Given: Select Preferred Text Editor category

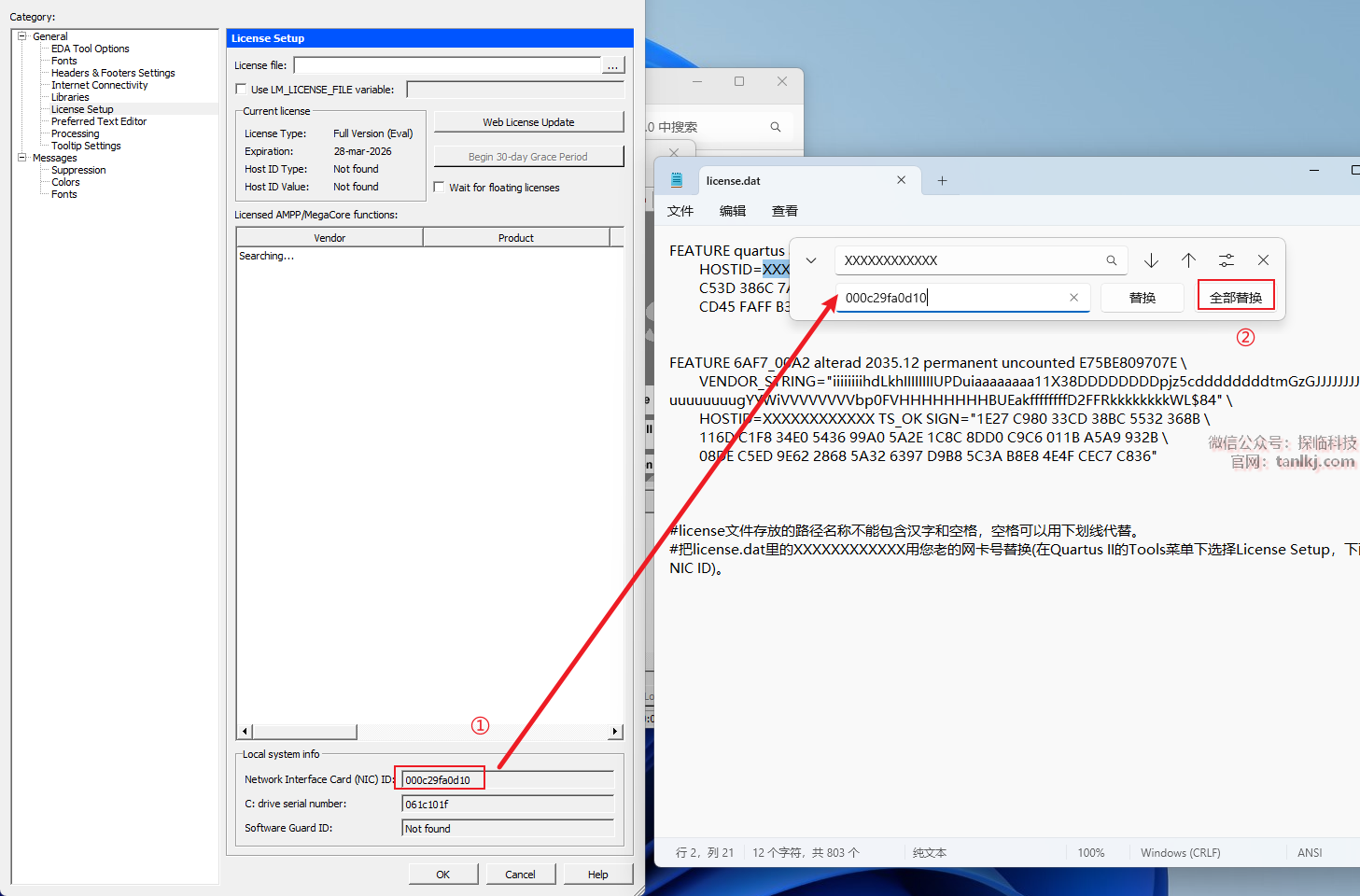Looking at the screenshot, I should pyautogui.click(x=99, y=121).
